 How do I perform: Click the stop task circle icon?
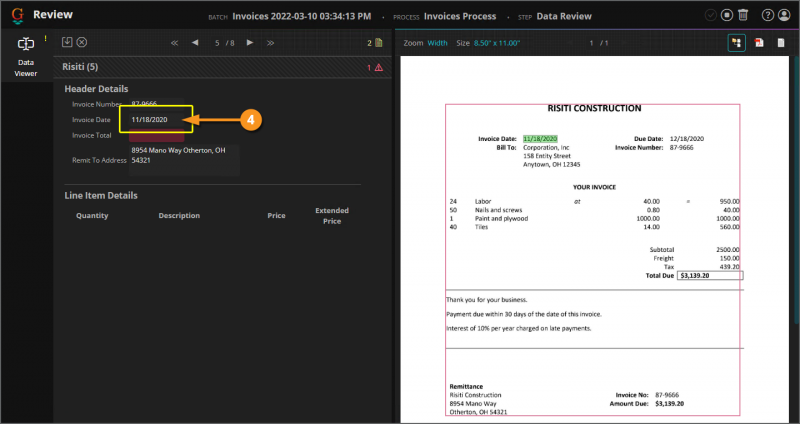click(x=727, y=16)
